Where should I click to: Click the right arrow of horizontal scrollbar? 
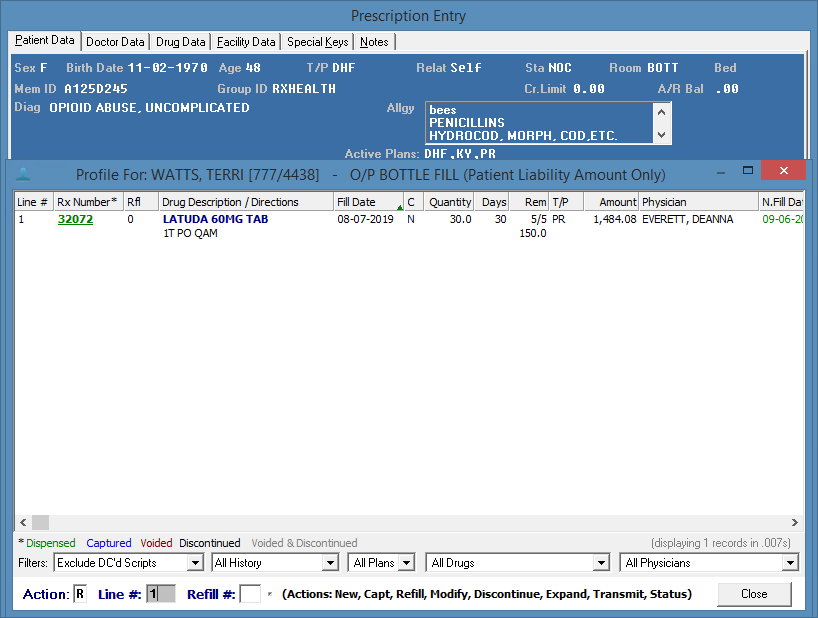795,523
